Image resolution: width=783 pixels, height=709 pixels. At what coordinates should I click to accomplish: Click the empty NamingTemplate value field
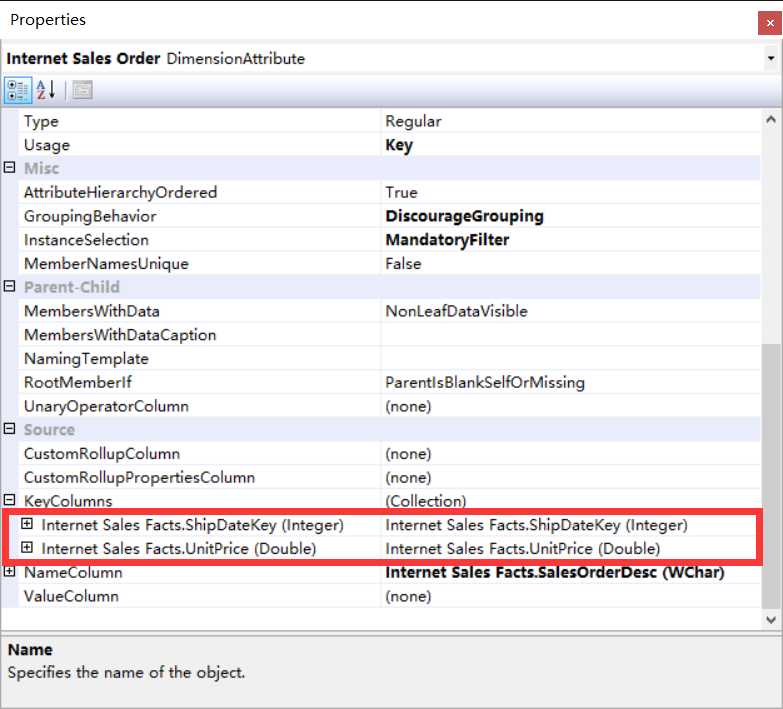pos(571,358)
